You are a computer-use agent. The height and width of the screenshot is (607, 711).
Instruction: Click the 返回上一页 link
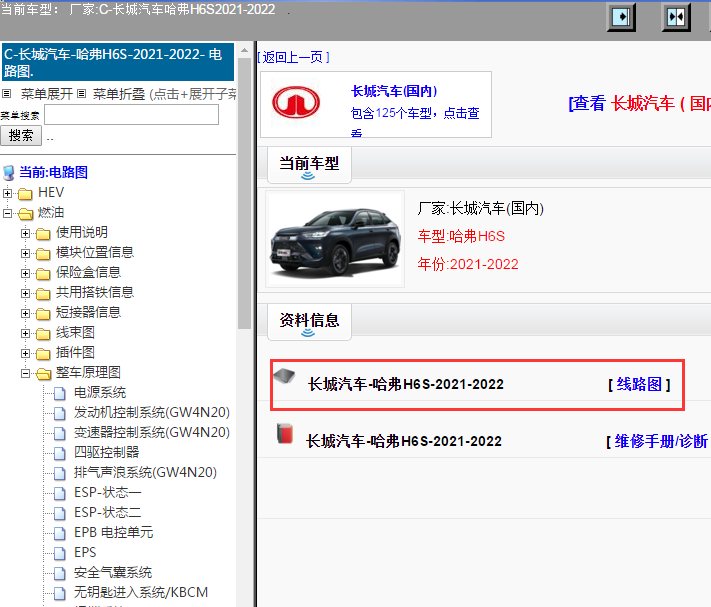point(293,57)
